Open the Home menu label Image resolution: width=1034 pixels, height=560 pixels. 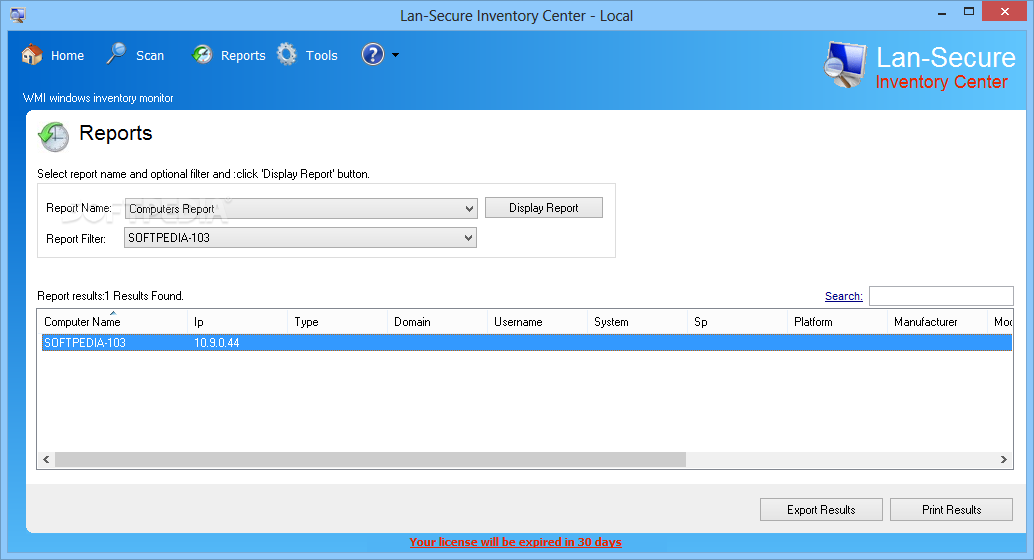coord(67,55)
